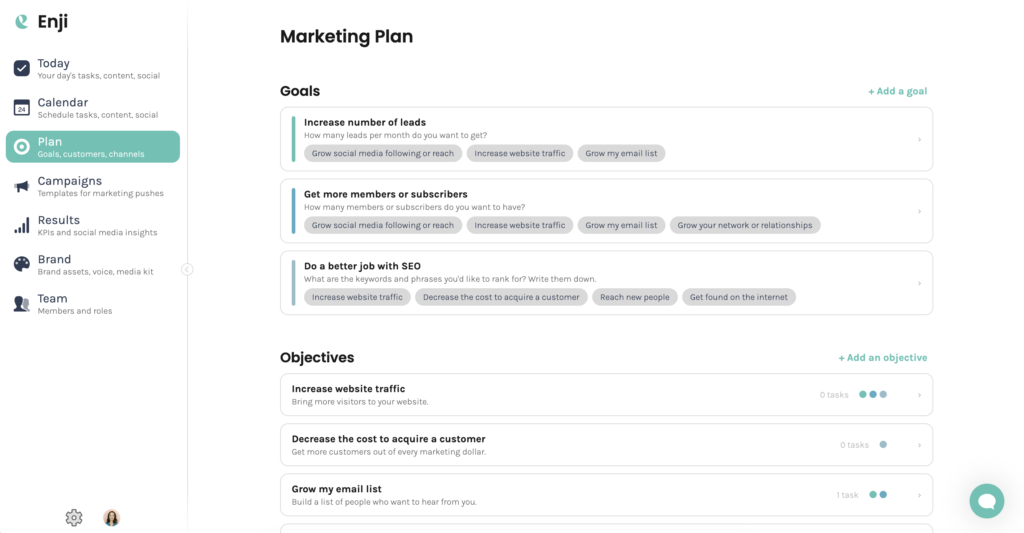This screenshot has height=533, width=1024.
Task: Select the Plan menu item
Action: pos(93,147)
